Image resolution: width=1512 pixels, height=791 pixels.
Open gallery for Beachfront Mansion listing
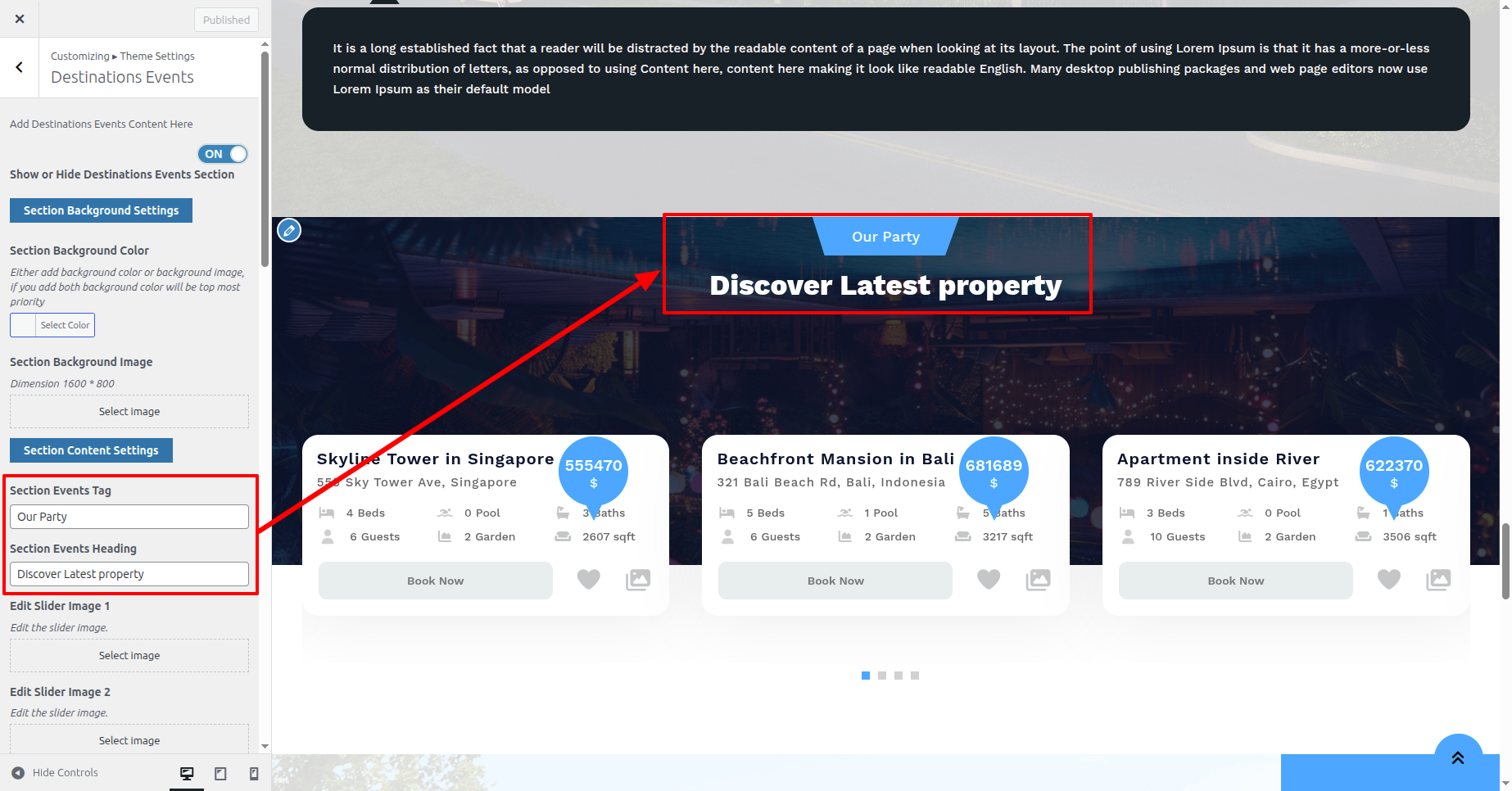(x=1038, y=580)
